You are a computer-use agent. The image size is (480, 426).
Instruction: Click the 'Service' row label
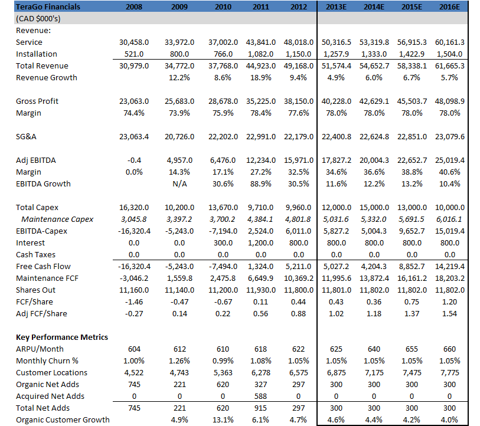click(29, 42)
